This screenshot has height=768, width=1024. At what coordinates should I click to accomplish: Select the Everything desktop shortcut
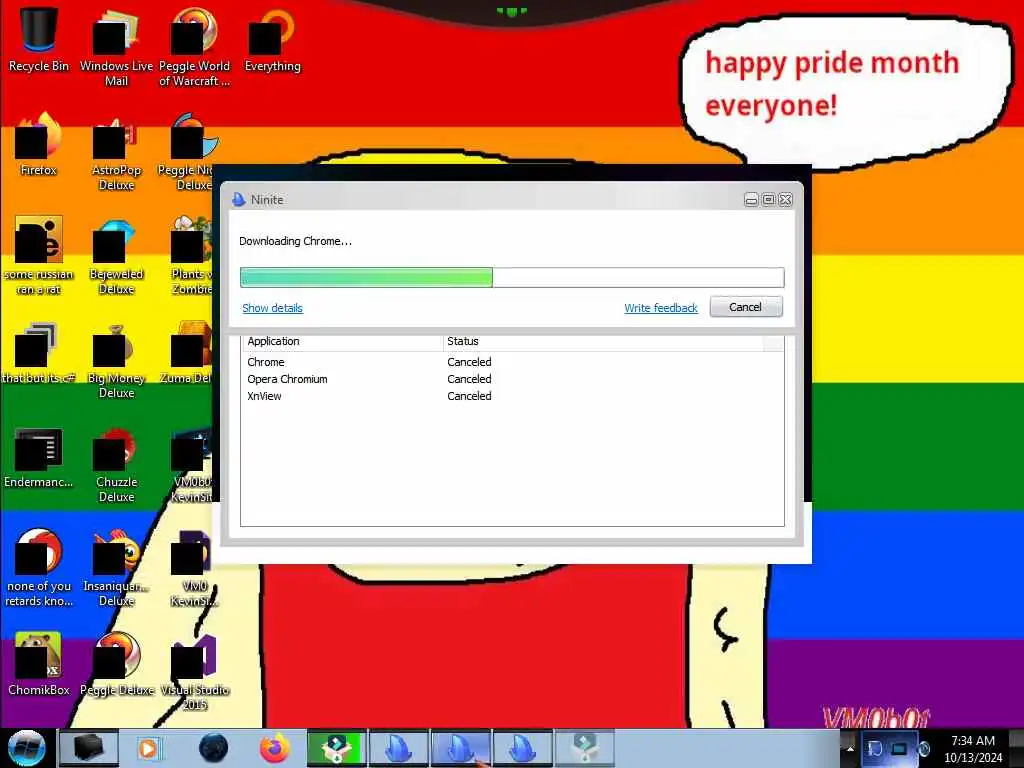point(272,39)
